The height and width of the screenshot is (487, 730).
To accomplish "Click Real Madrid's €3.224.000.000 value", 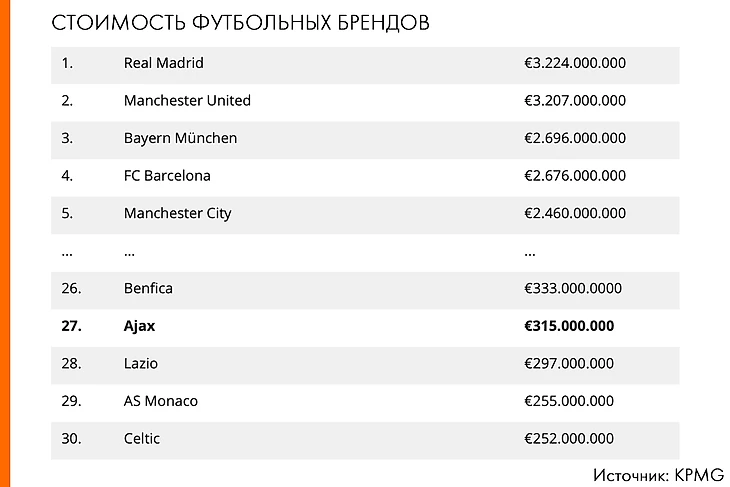I will pyautogui.click(x=575, y=63).
